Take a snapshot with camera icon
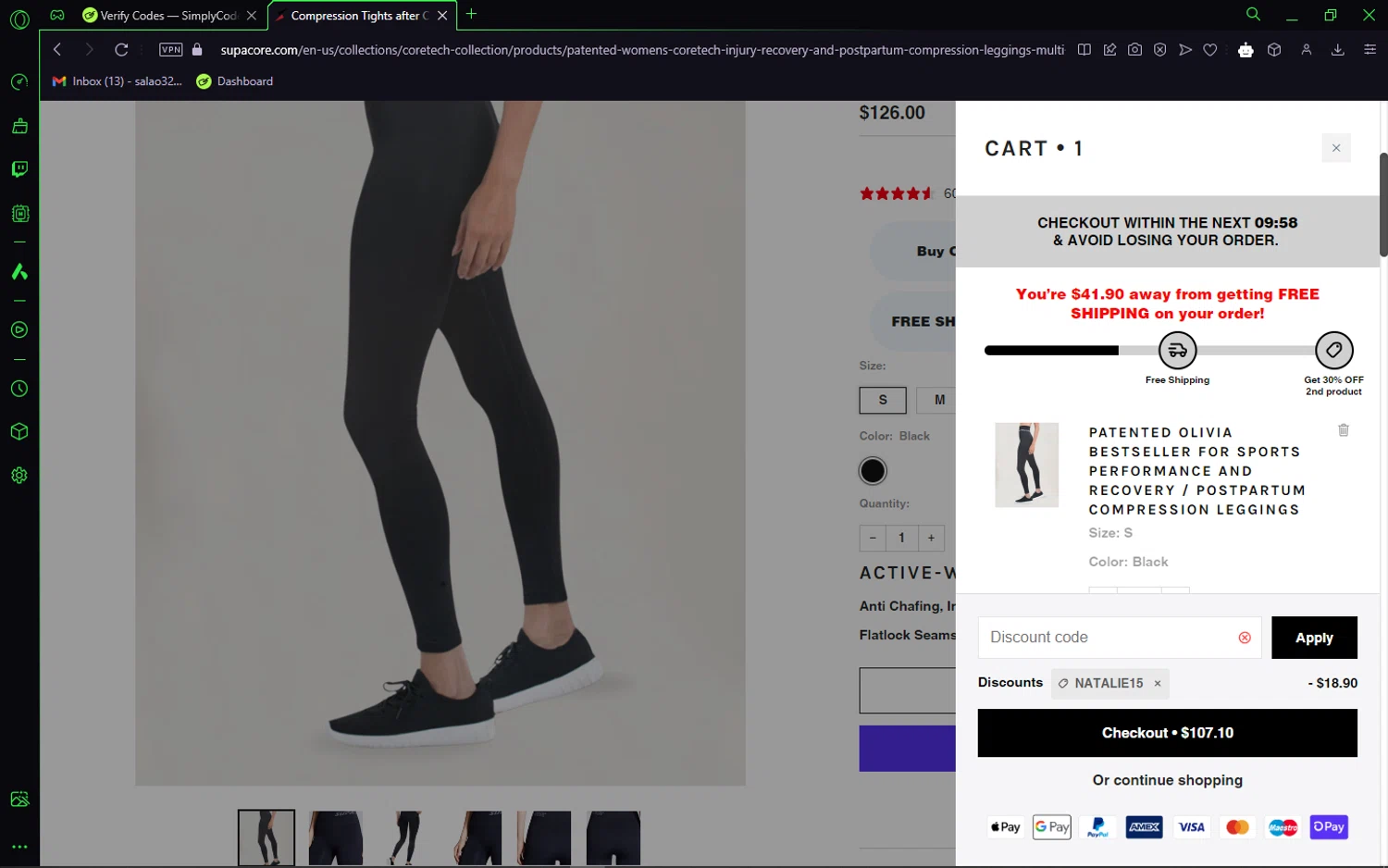Screen dimensions: 1388x868 [1134, 50]
